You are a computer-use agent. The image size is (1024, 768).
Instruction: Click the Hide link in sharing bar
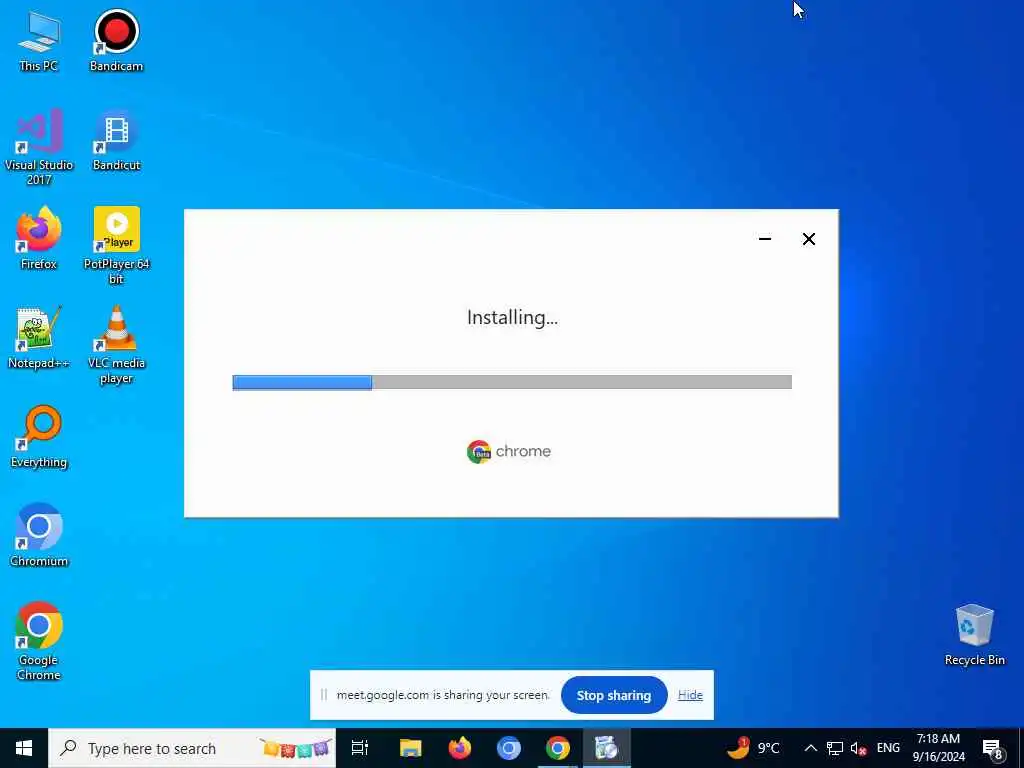[x=690, y=695]
